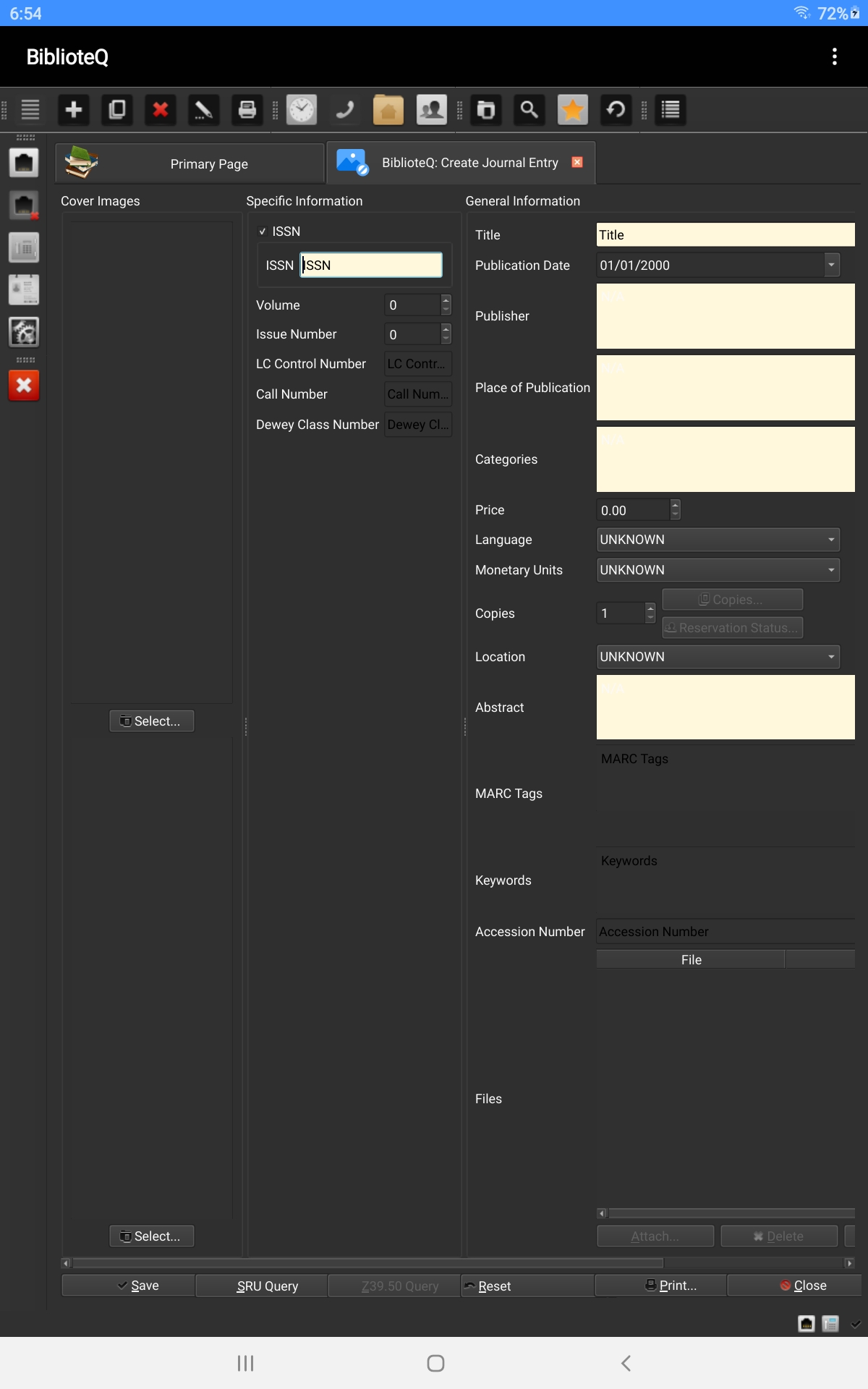Click the red X exit icon in sidebar
The height and width of the screenshot is (1389, 868).
pos(24,386)
